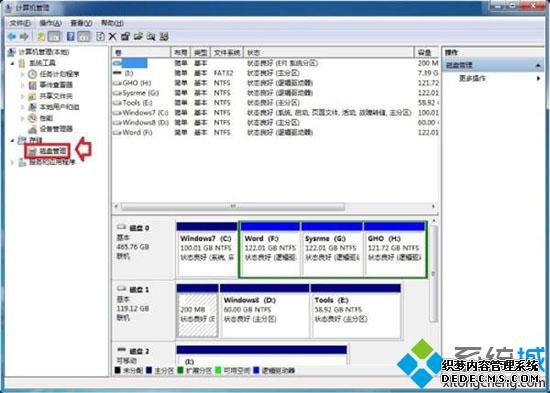The width and height of the screenshot is (550, 393).
Task: Select the 存储 tree node
Action: [x=35, y=140]
